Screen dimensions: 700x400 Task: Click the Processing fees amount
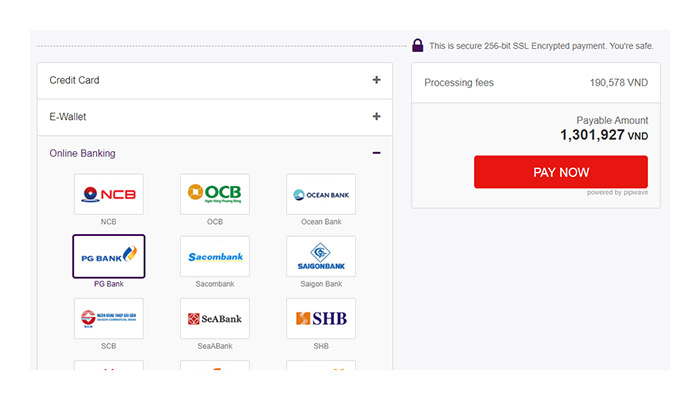pyautogui.click(x=619, y=82)
